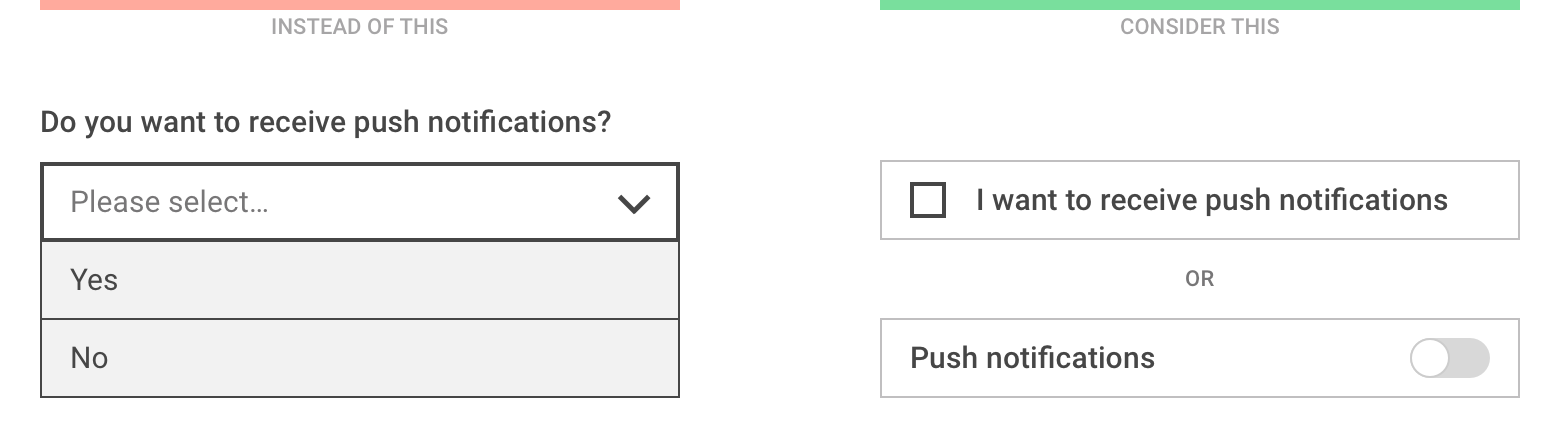
Task: Click the "Please select…" placeholder text
Action: [x=169, y=203]
